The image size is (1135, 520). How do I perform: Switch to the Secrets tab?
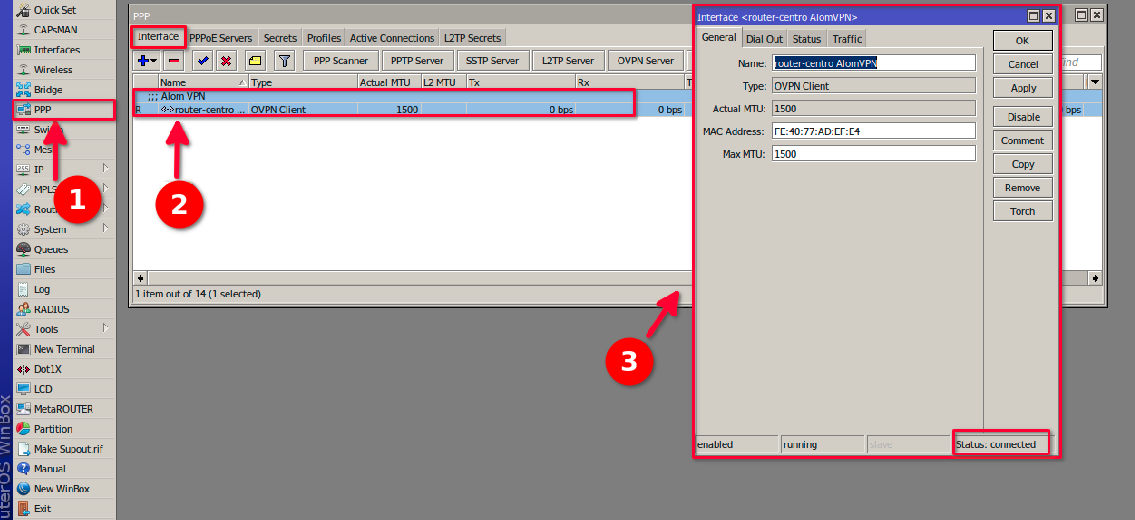click(x=280, y=38)
